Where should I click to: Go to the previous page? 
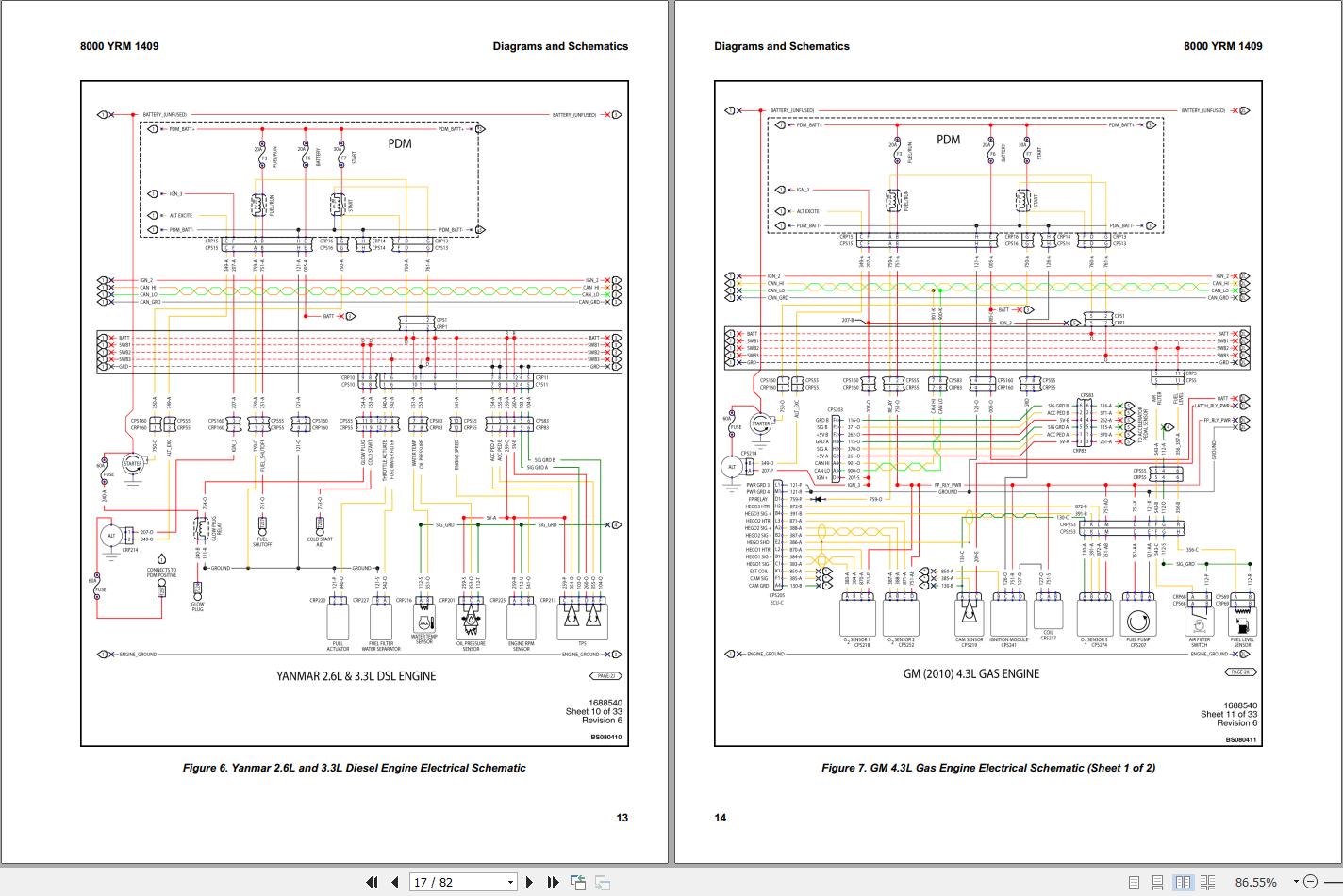(395, 882)
